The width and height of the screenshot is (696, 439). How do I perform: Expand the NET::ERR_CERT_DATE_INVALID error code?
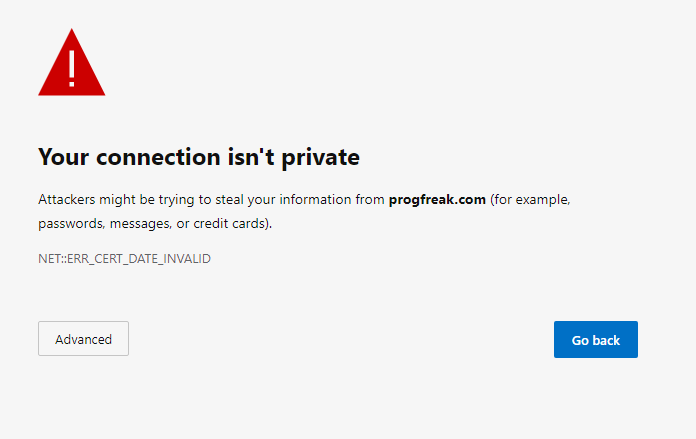coord(124,258)
